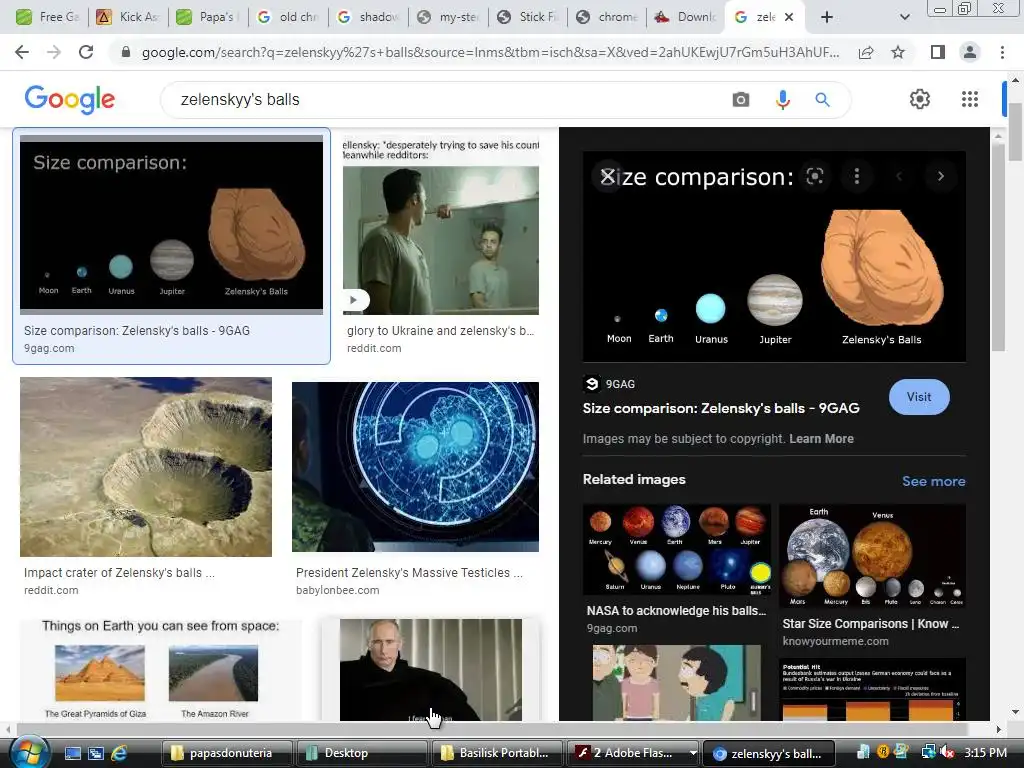This screenshot has height=768, width=1024.
Task: Click the volume icon in system tray
Action: point(946,753)
